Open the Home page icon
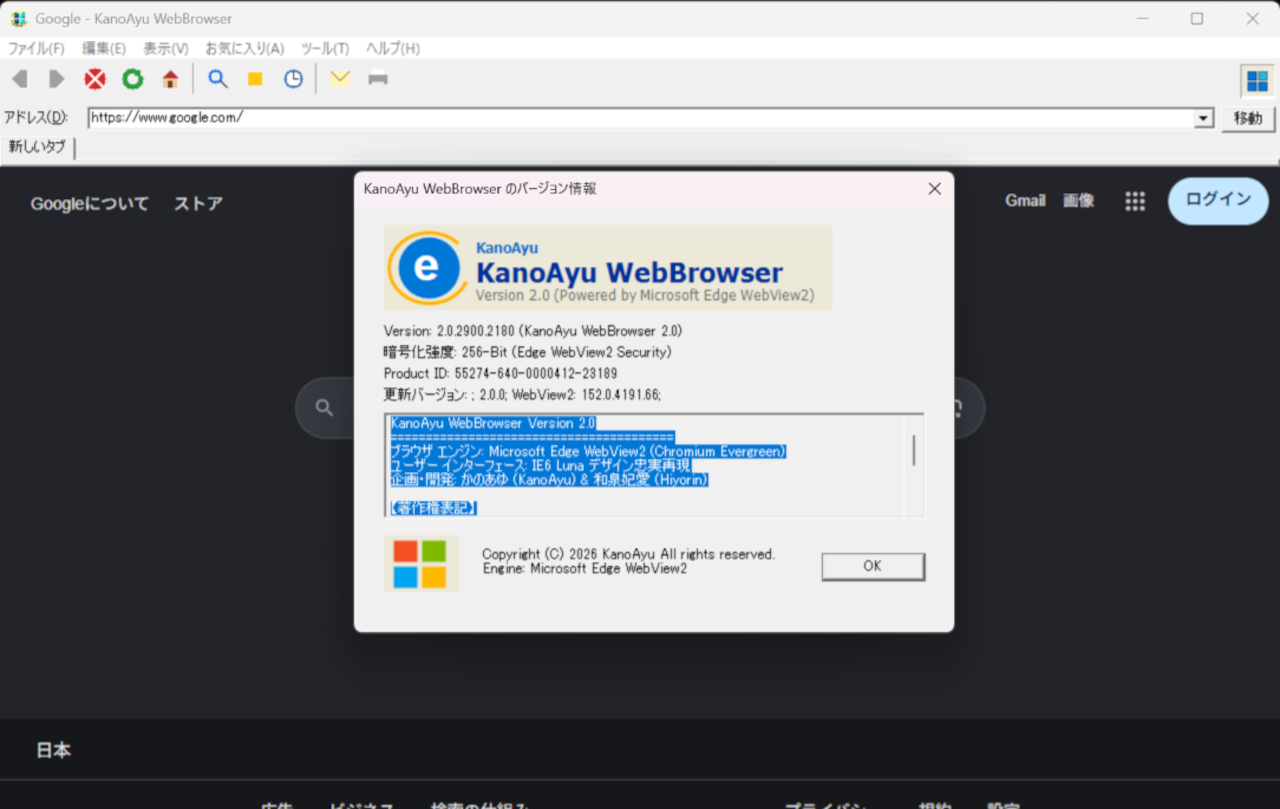Screen dimensions: 1280x809 [x=171, y=79]
